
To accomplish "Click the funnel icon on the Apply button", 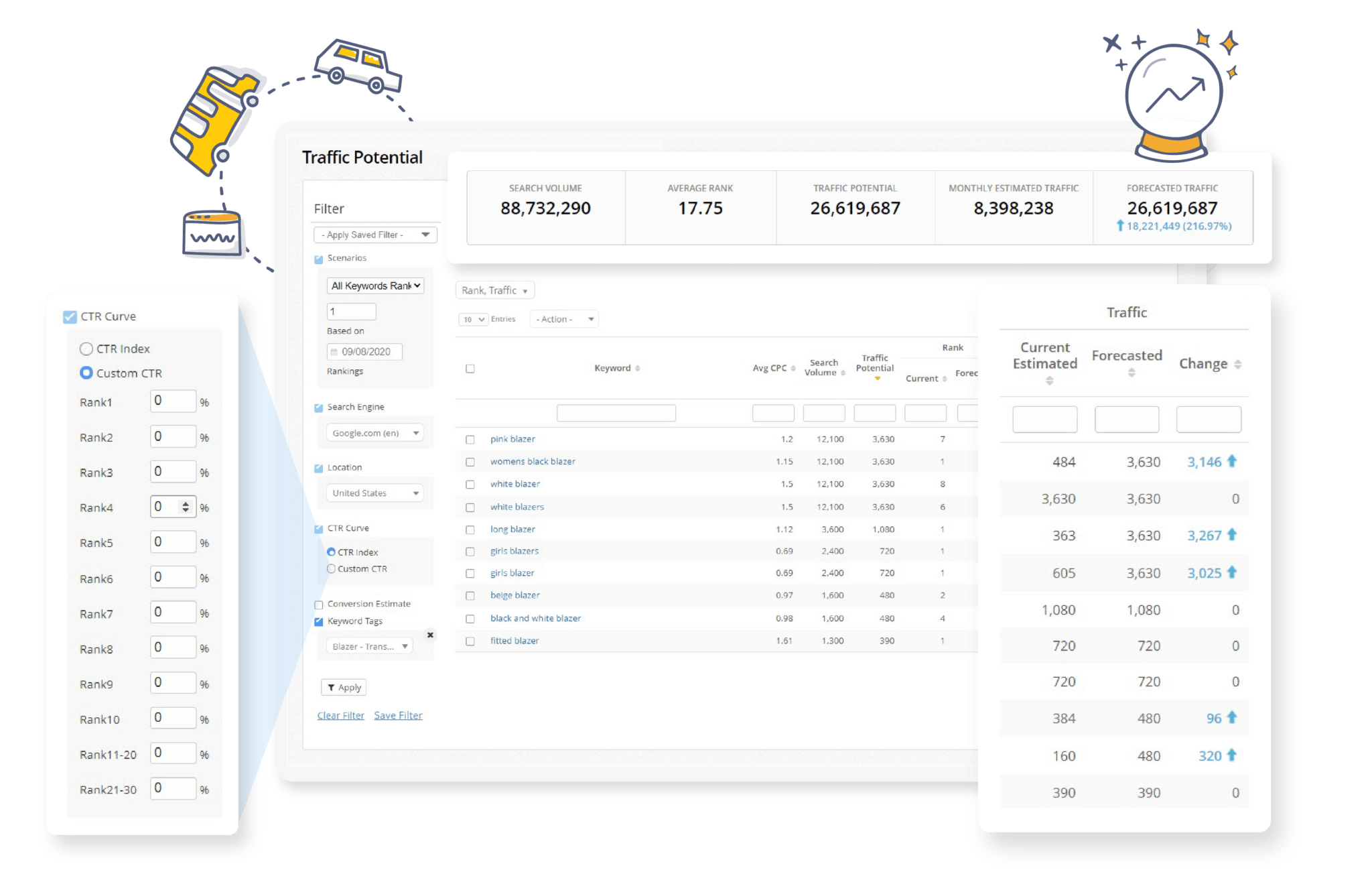I will click(332, 687).
